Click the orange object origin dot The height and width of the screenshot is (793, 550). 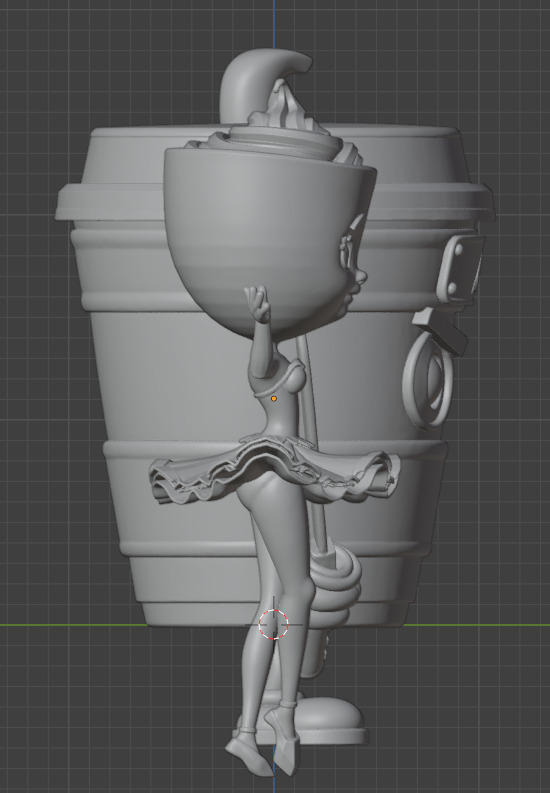274,399
